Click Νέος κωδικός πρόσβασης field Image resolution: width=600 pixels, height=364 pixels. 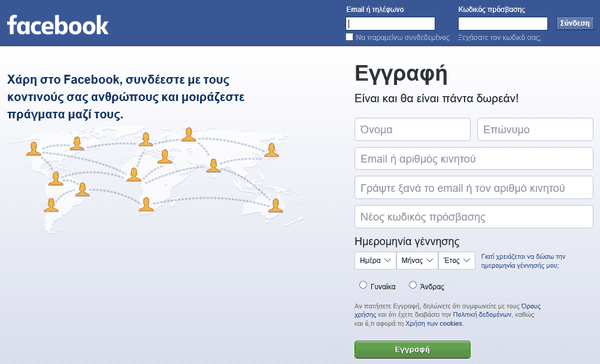(x=474, y=217)
